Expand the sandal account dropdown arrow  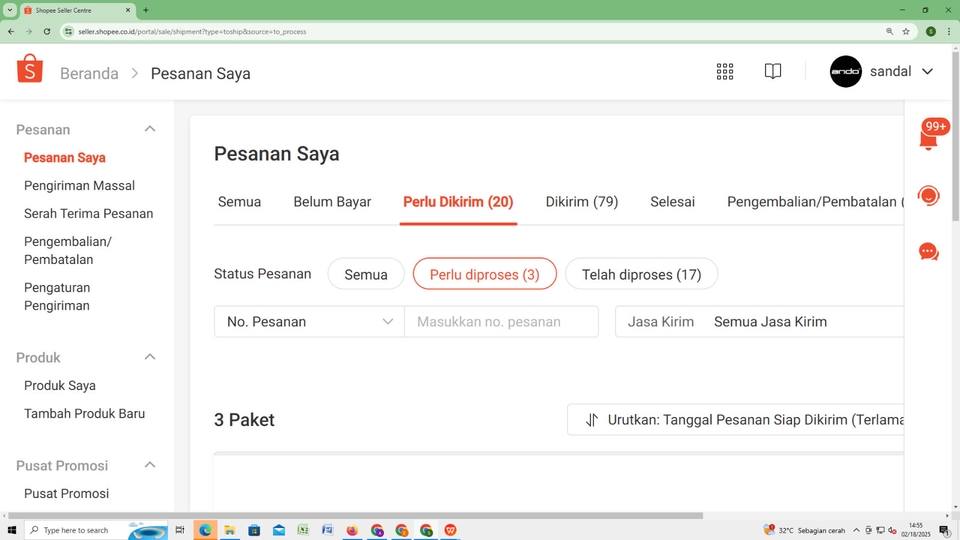[x=928, y=72]
